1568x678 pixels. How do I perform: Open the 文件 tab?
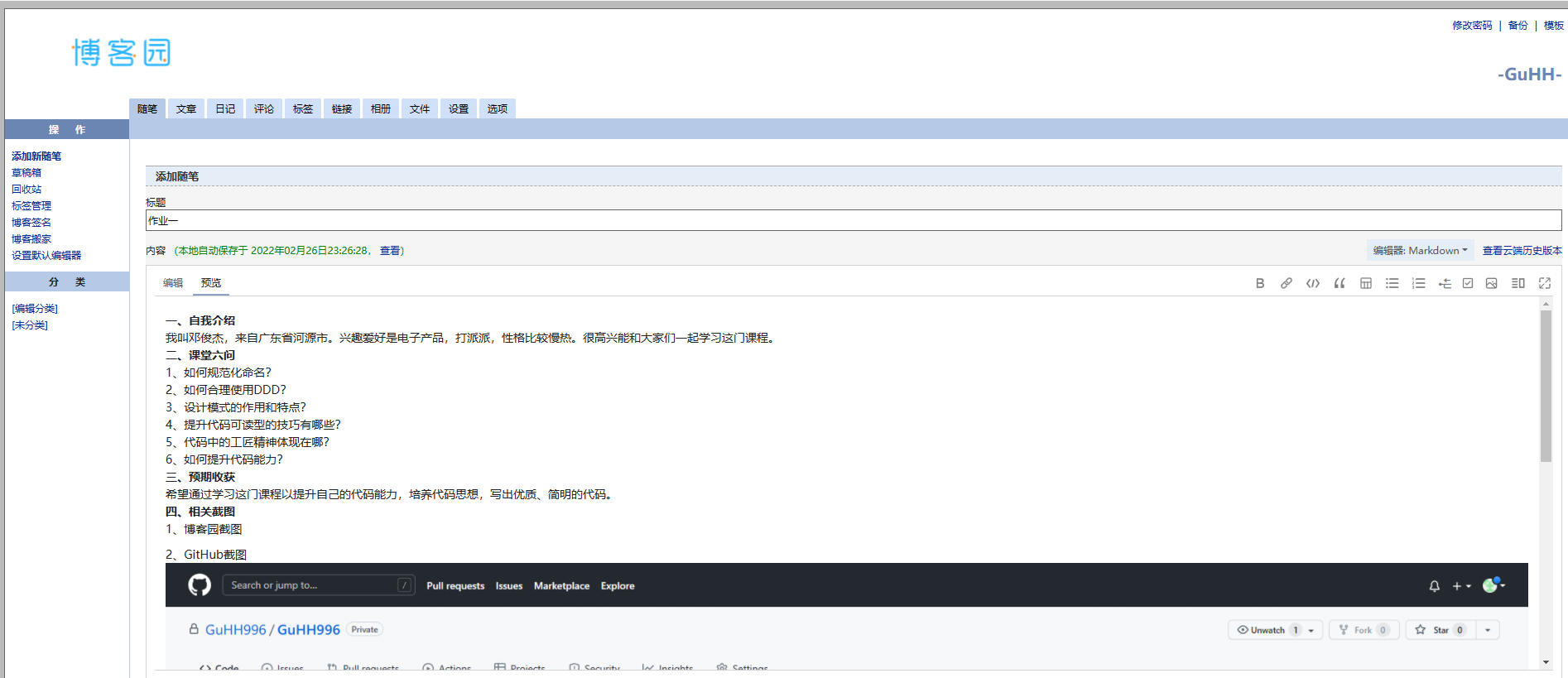[420, 108]
